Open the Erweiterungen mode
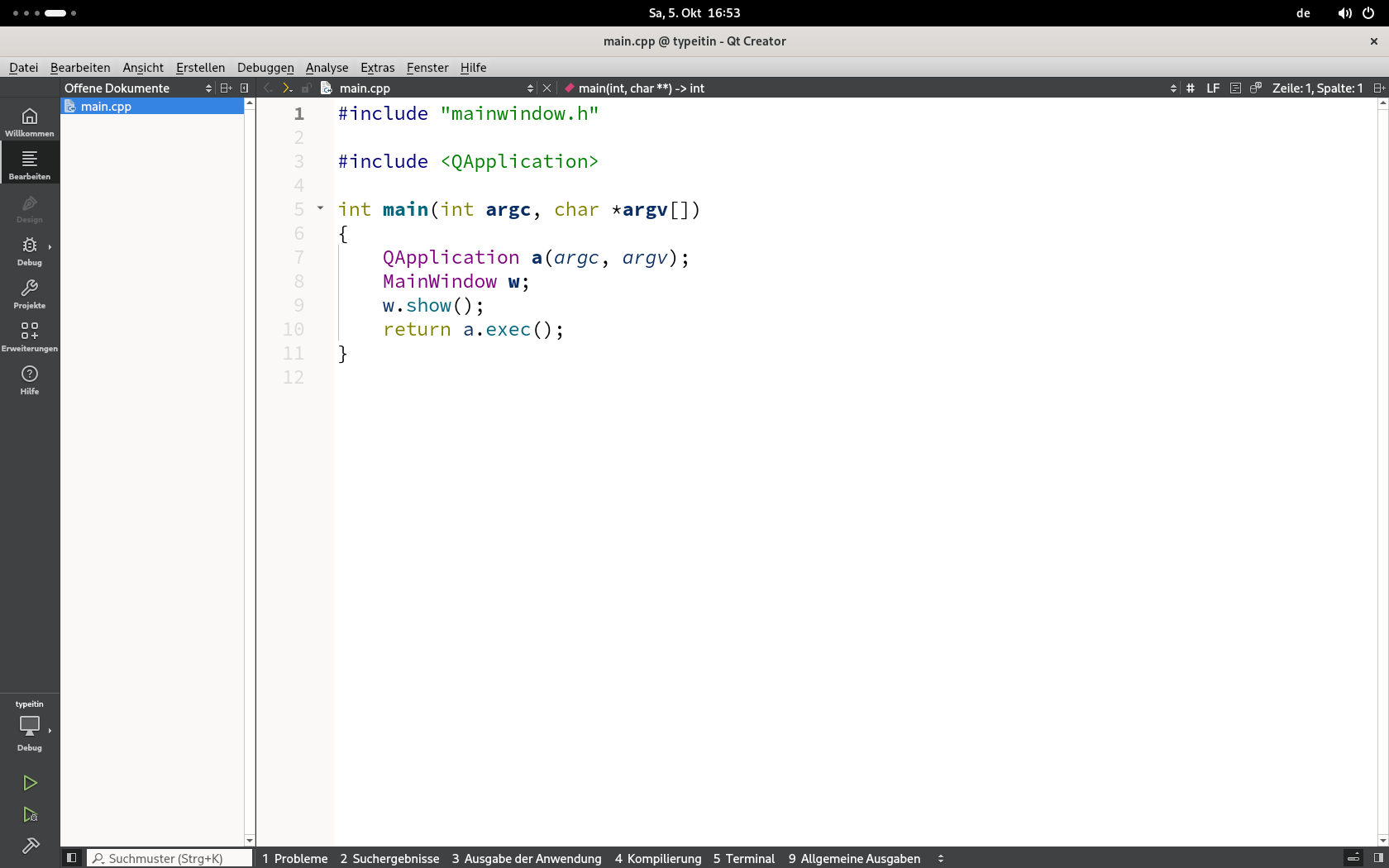This screenshot has height=868, width=1389. (30, 336)
